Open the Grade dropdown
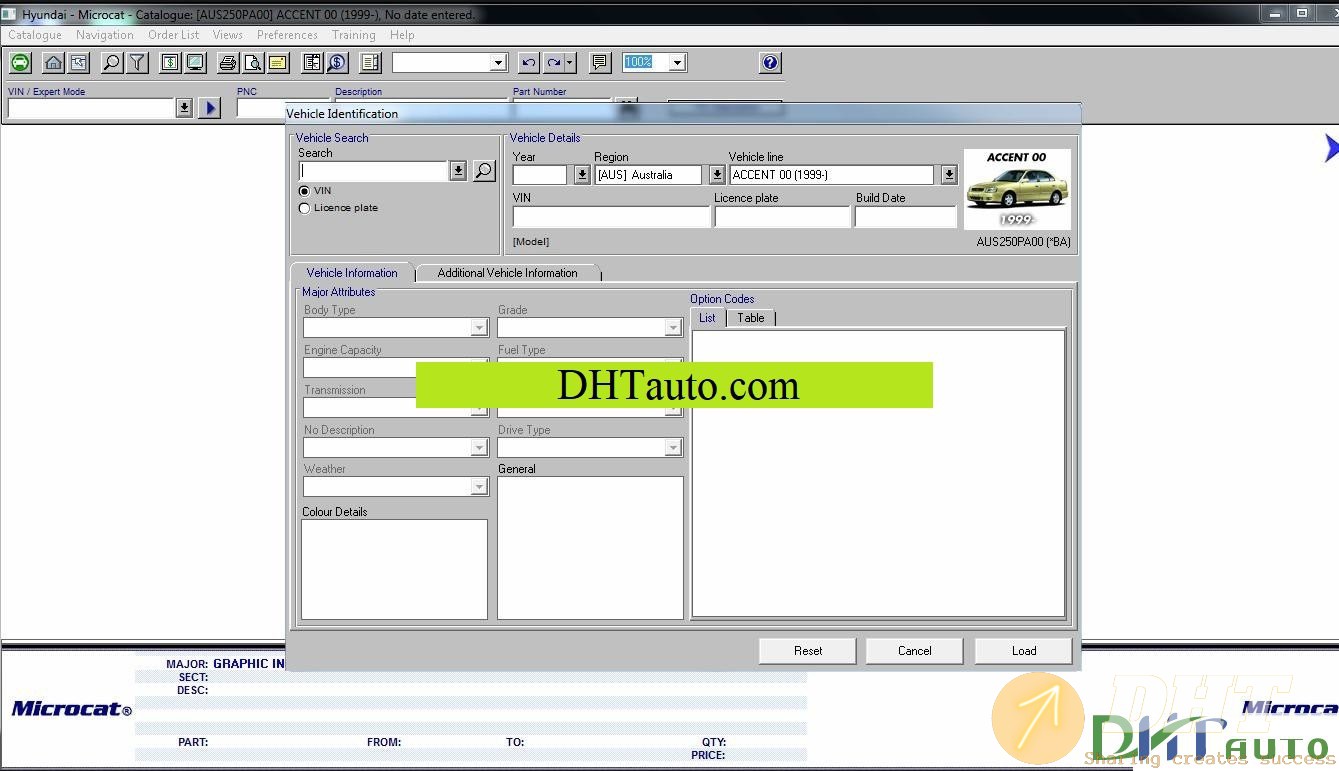The width and height of the screenshot is (1339, 771). point(673,328)
